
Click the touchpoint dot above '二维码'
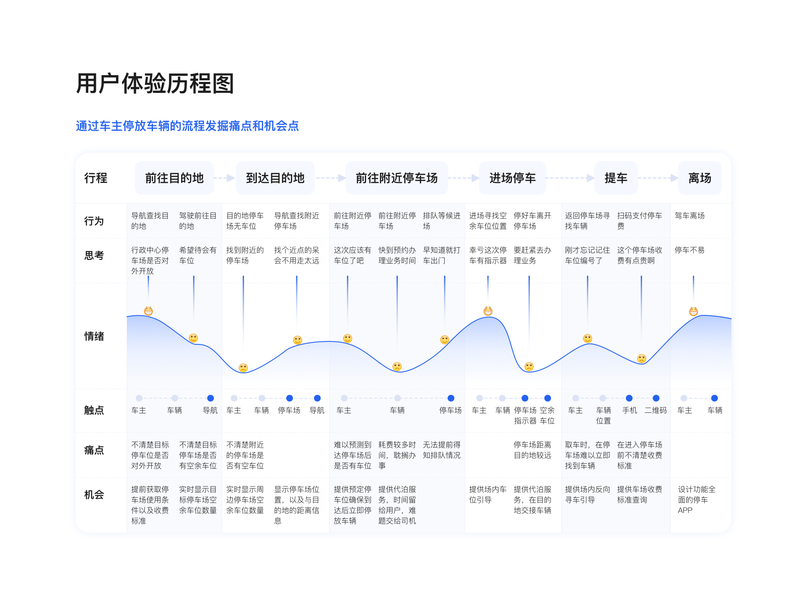(656, 398)
